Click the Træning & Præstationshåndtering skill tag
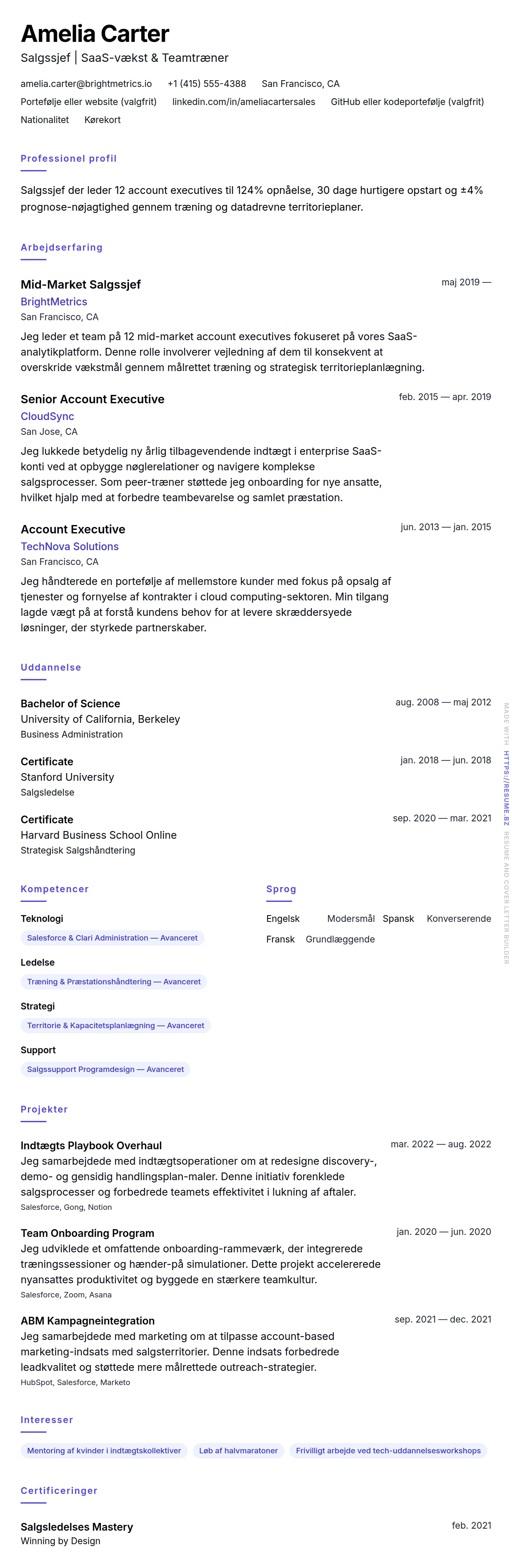 click(113, 982)
